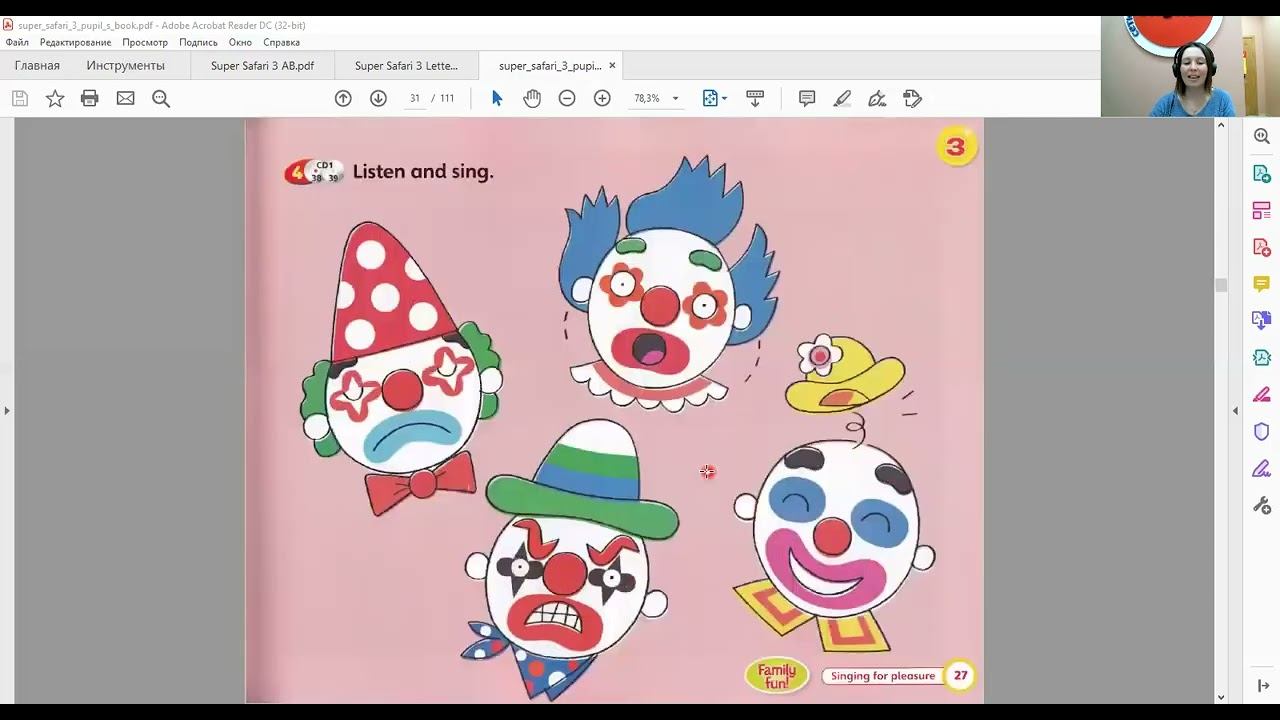Add file to starred favorites
The height and width of the screenshot is (720, 1280).
(x=55, y=98)
